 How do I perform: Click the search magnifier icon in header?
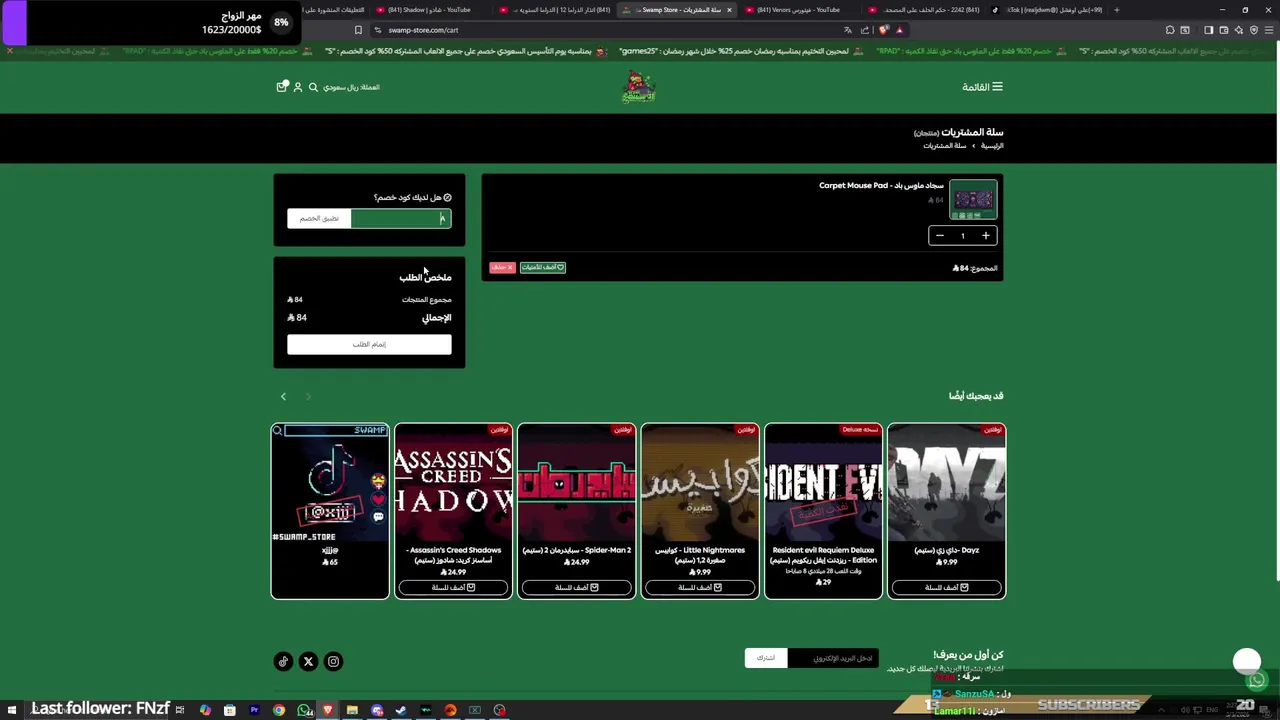(x=313, y=87)
